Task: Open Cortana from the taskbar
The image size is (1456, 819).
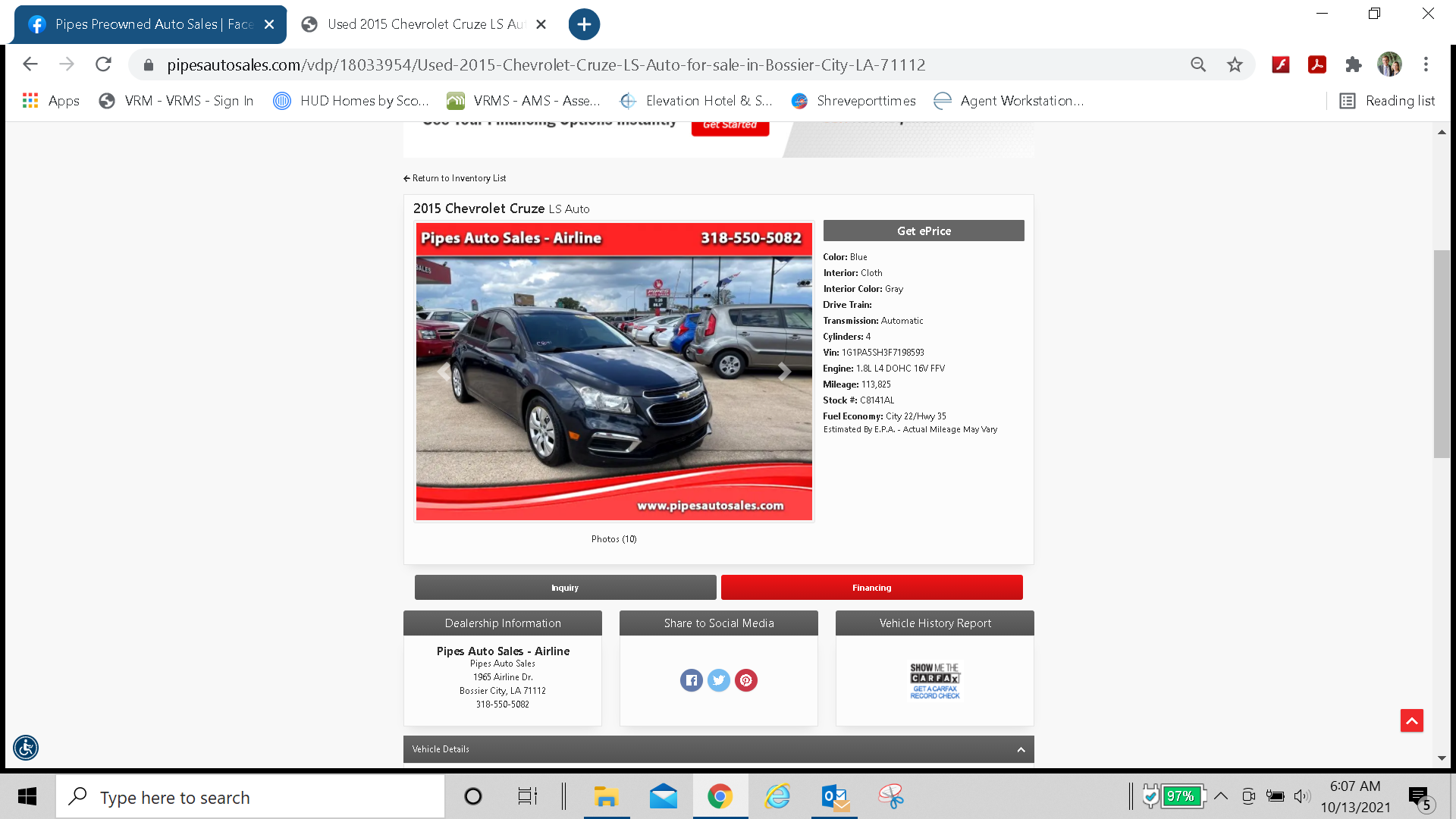Action: 473,796
